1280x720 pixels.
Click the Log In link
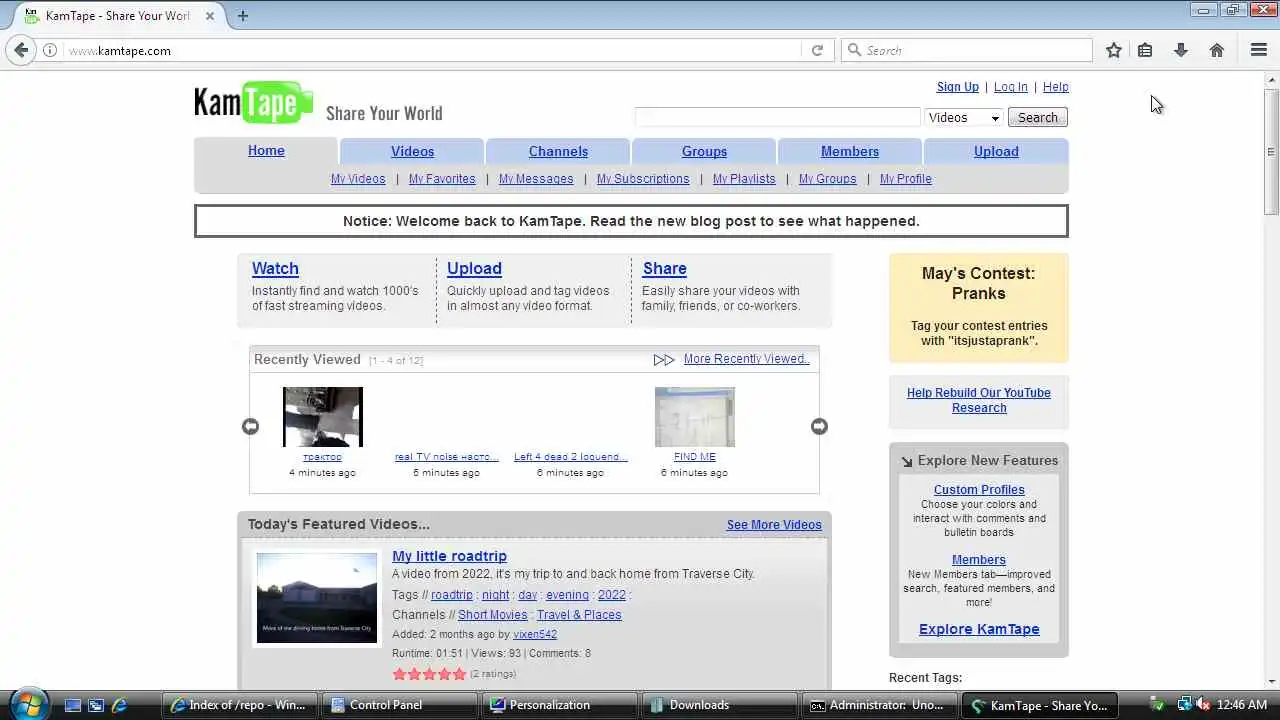tap(1011, 87)
